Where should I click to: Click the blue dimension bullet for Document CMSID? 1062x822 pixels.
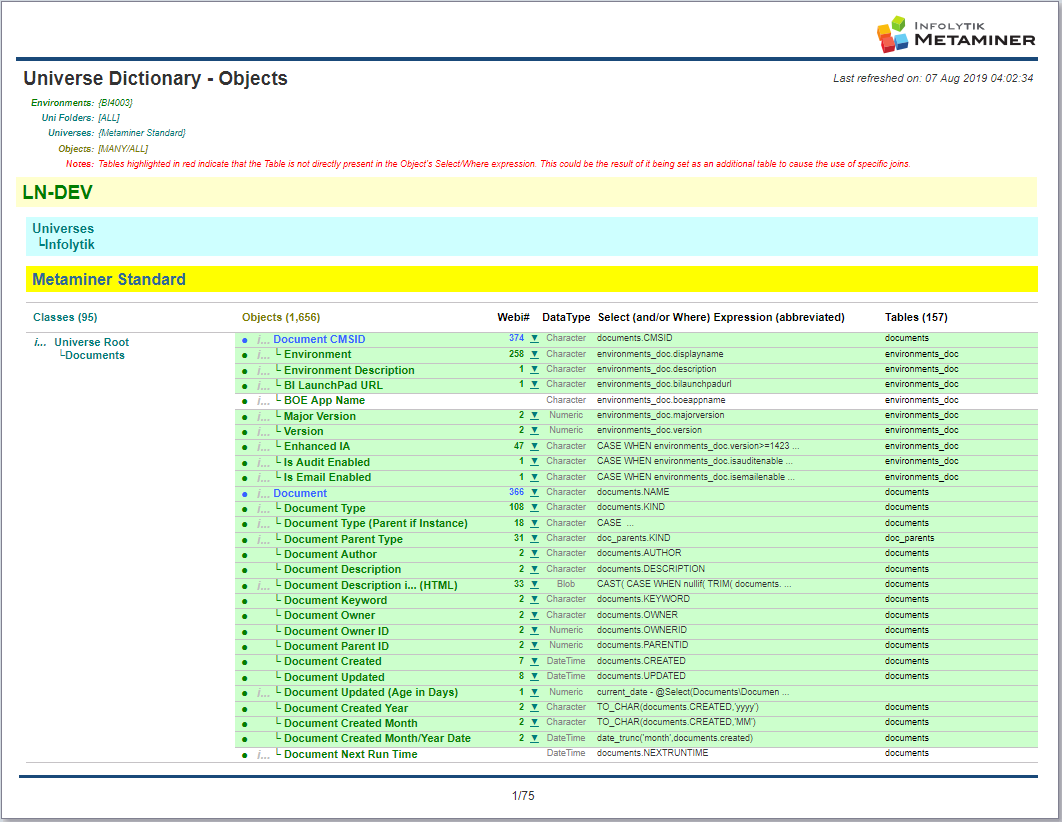245,340
